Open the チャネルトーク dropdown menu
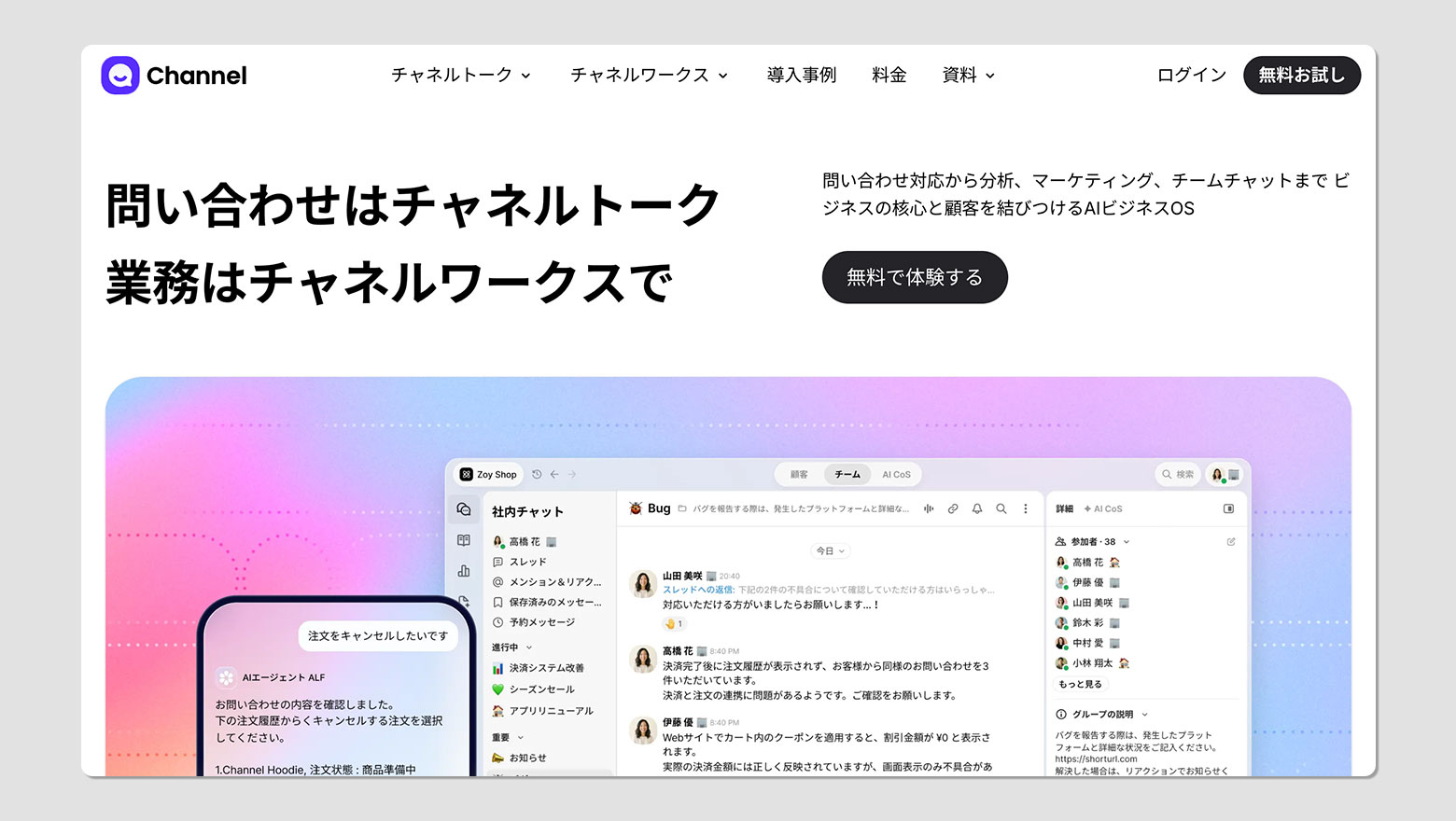The image size is (1456, 821). [461, 75]
